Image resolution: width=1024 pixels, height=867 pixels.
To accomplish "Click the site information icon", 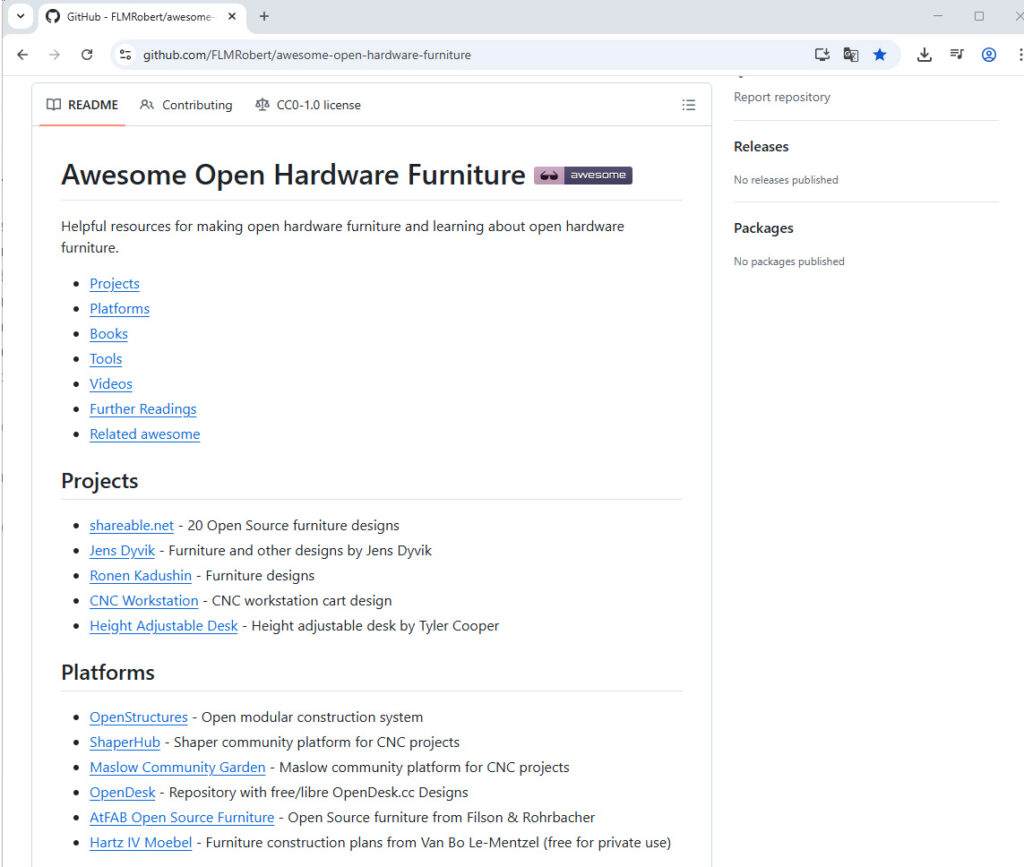I will point(125,55).
